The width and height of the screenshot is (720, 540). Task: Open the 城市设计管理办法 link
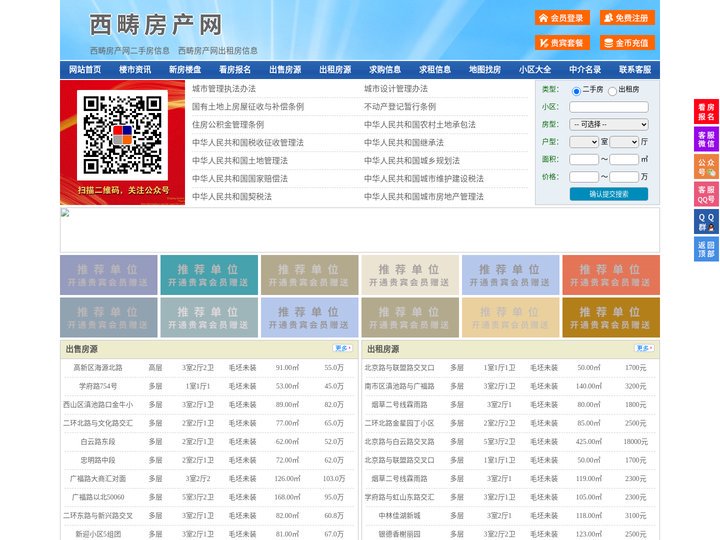(x=396, y=89)
